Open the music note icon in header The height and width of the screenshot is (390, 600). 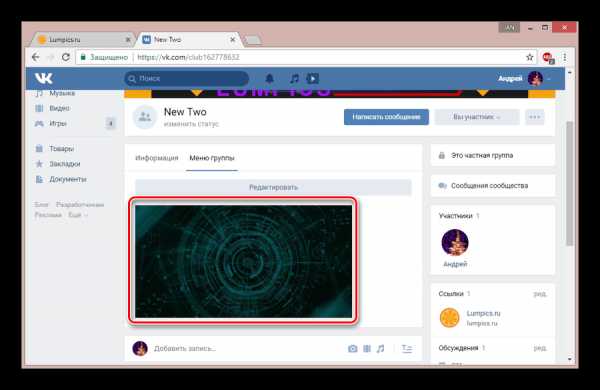(294, 78)
